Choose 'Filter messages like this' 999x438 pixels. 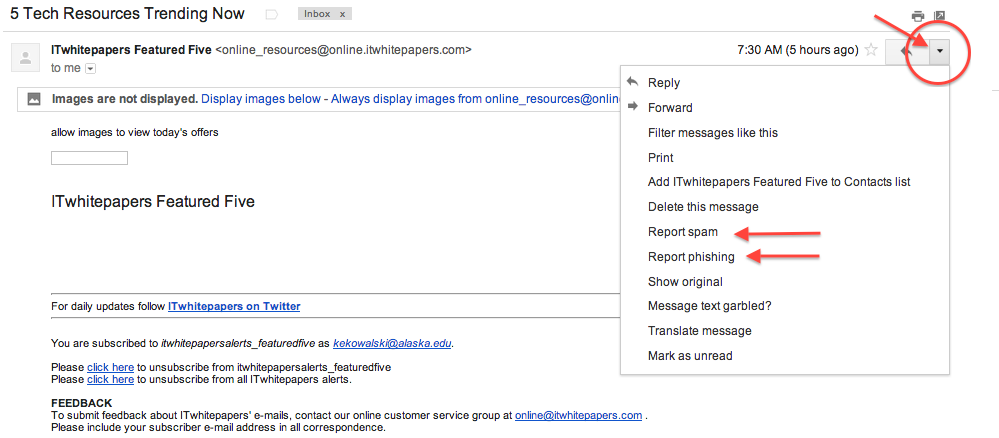tap(712, 133)
